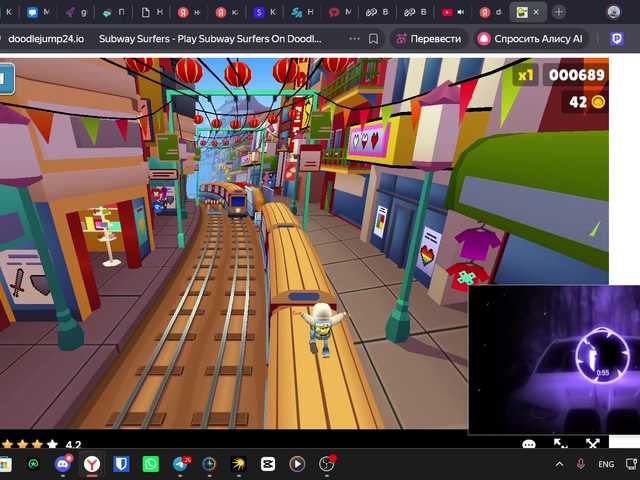Open a new browser tab

(559, 12)
